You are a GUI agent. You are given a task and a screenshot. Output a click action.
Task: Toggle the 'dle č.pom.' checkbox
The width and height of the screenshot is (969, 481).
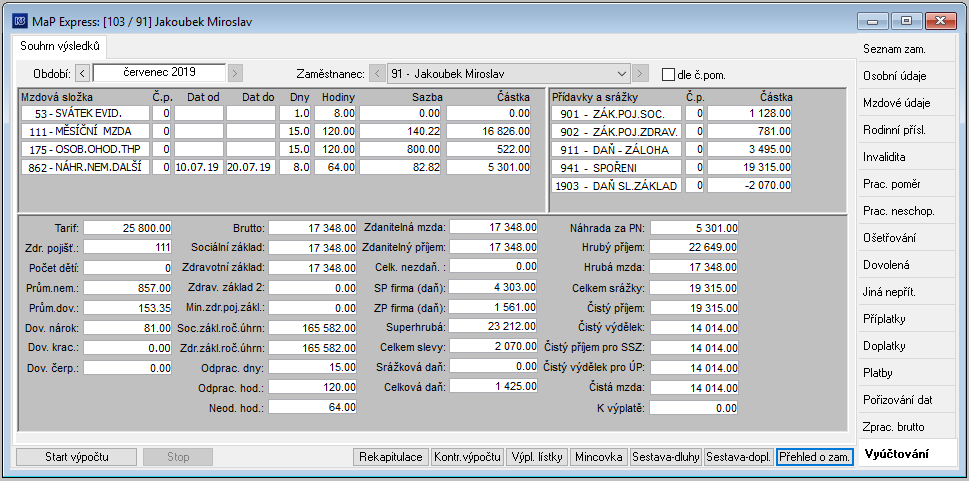[668, 74]
